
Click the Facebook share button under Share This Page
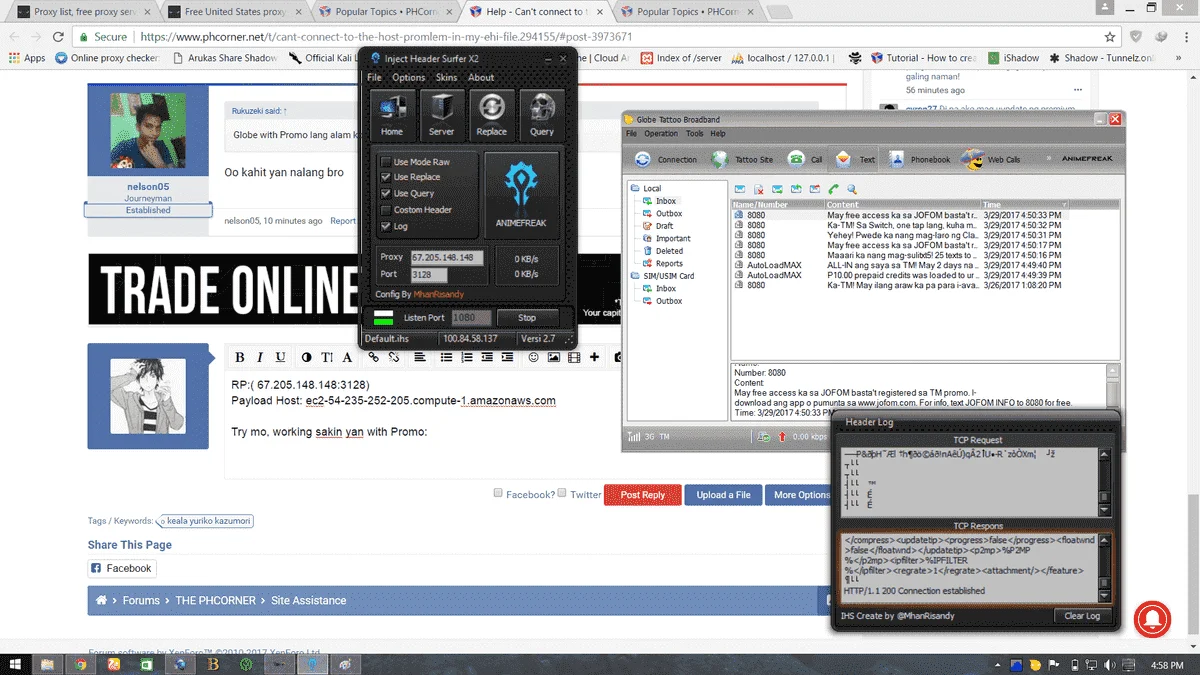[x=122, y=568]
